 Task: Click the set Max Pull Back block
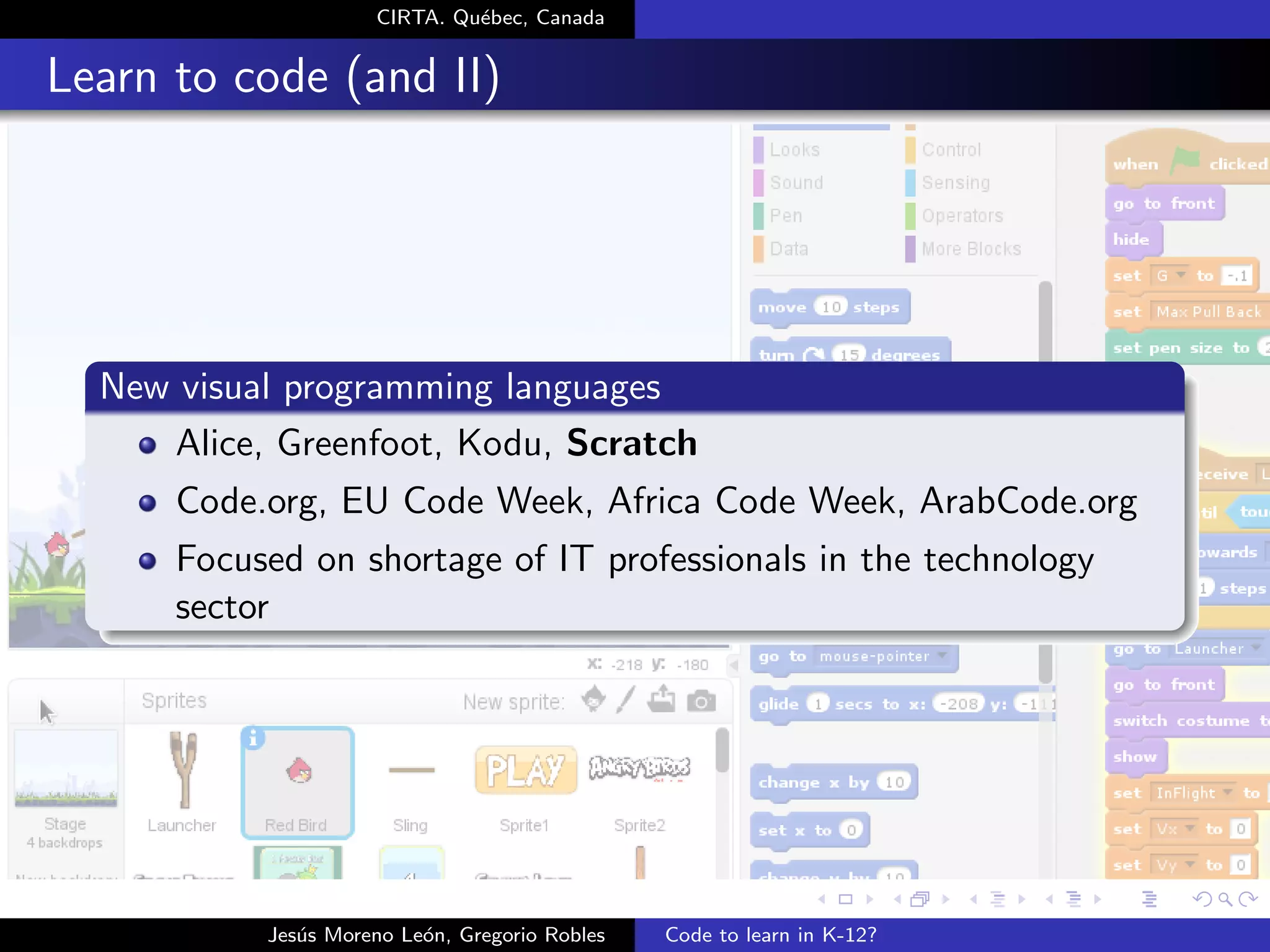click(x=1188, y=312)
